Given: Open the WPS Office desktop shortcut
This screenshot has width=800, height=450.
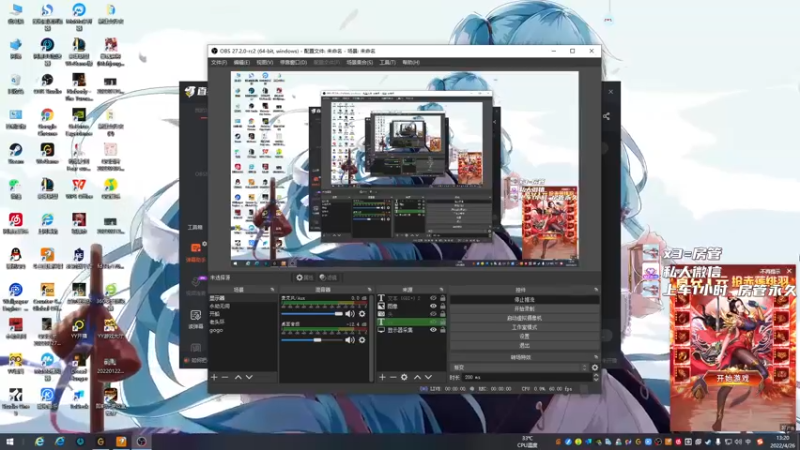Looking at the screenshot, I should pyautogui.click(x=79, y=189).
